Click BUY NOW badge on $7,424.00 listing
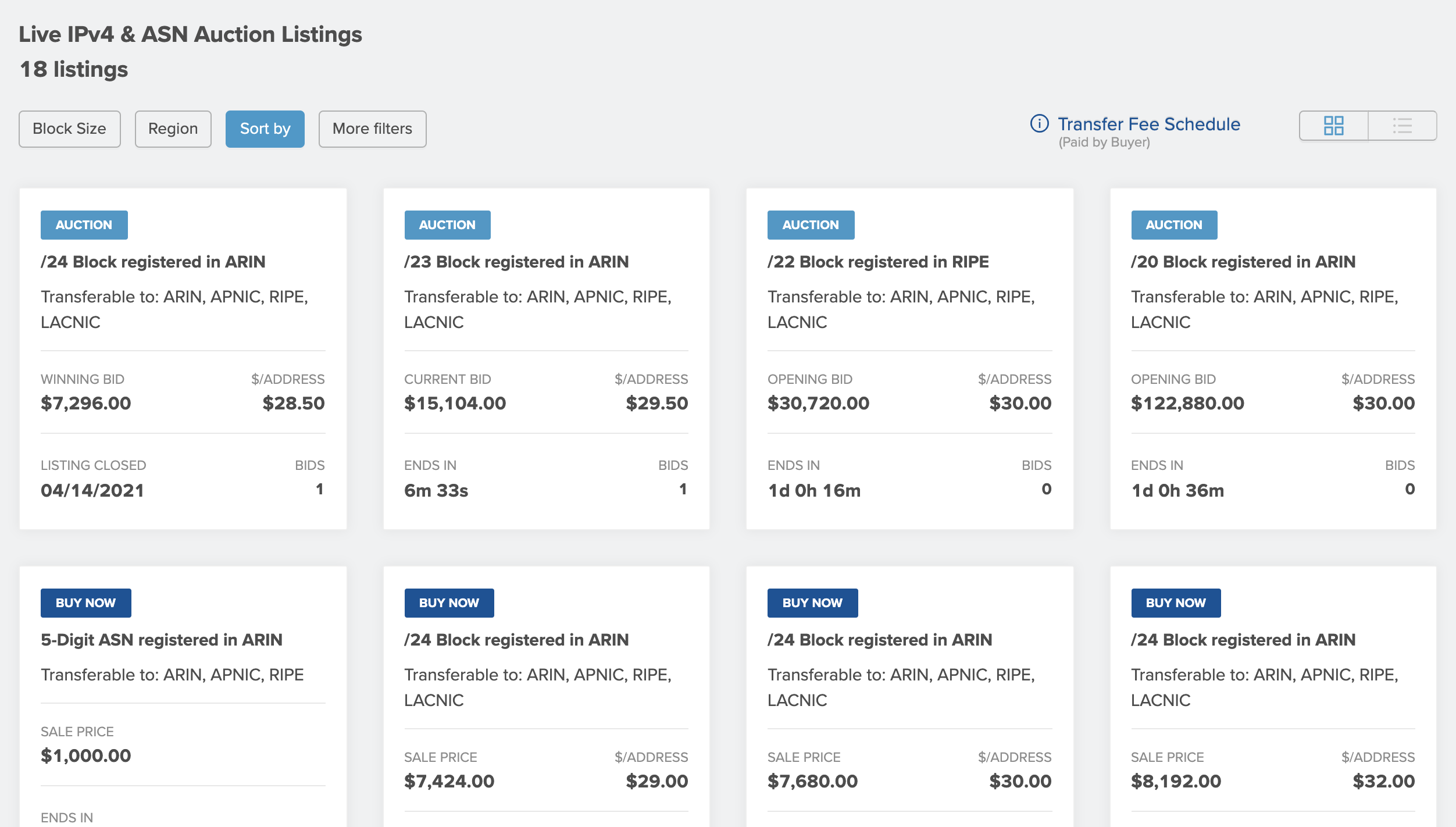 tap(449, 603)
